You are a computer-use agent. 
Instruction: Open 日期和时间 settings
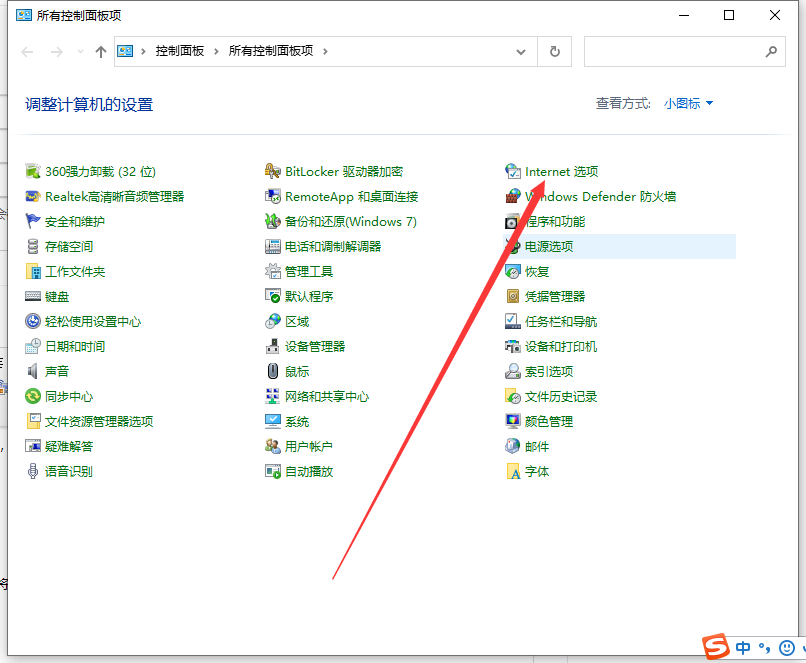(77, 346)
